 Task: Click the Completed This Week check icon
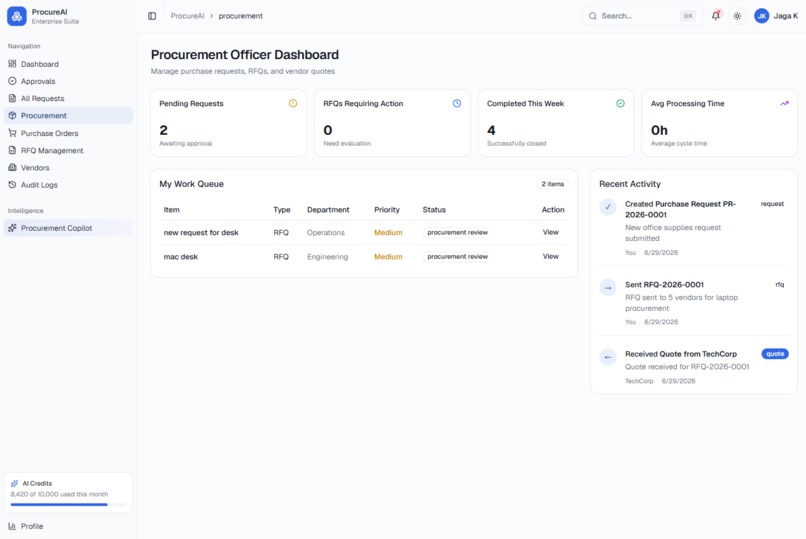click(620, 103)
